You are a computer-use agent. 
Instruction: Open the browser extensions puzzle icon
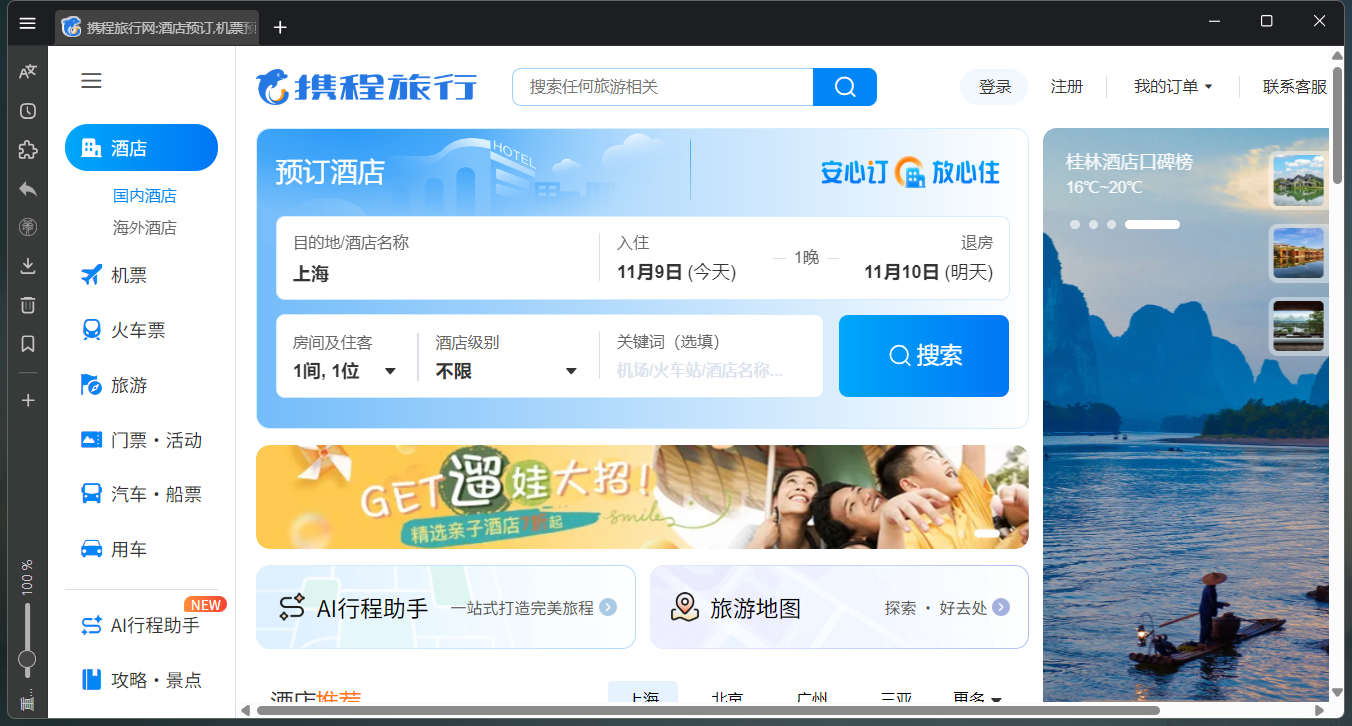[x=28, y=150]
